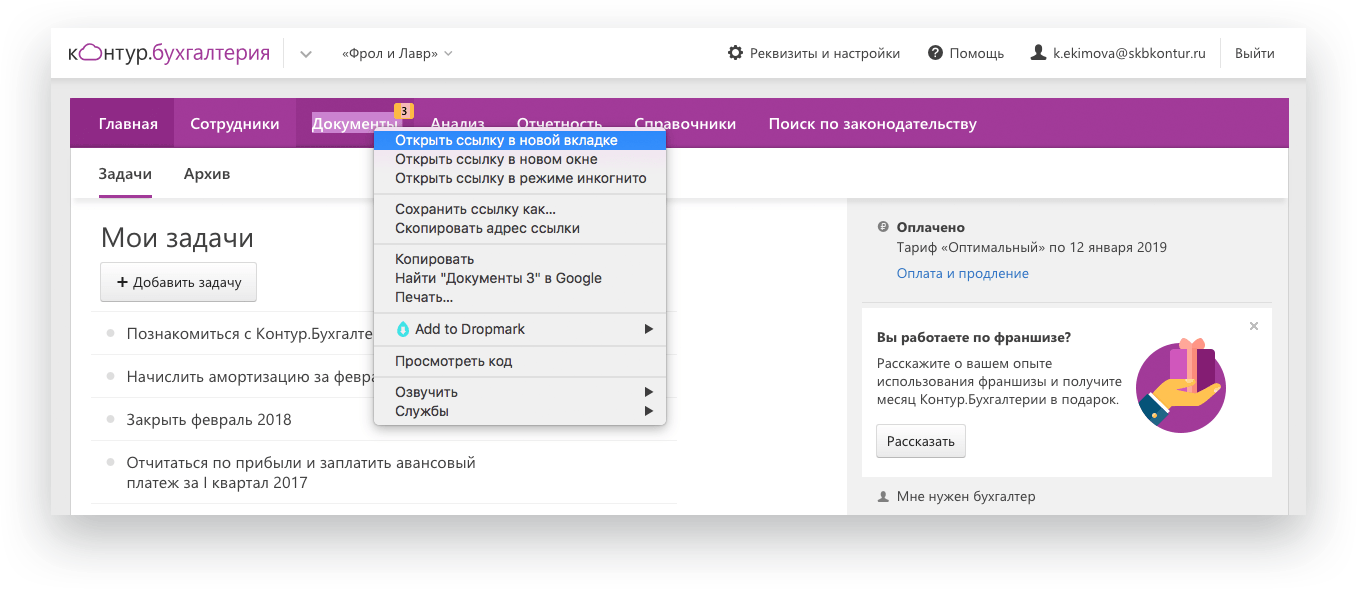Expand the Службы submenu arrow
This screenshot has width=1357, height=589.
coord(648,411)
